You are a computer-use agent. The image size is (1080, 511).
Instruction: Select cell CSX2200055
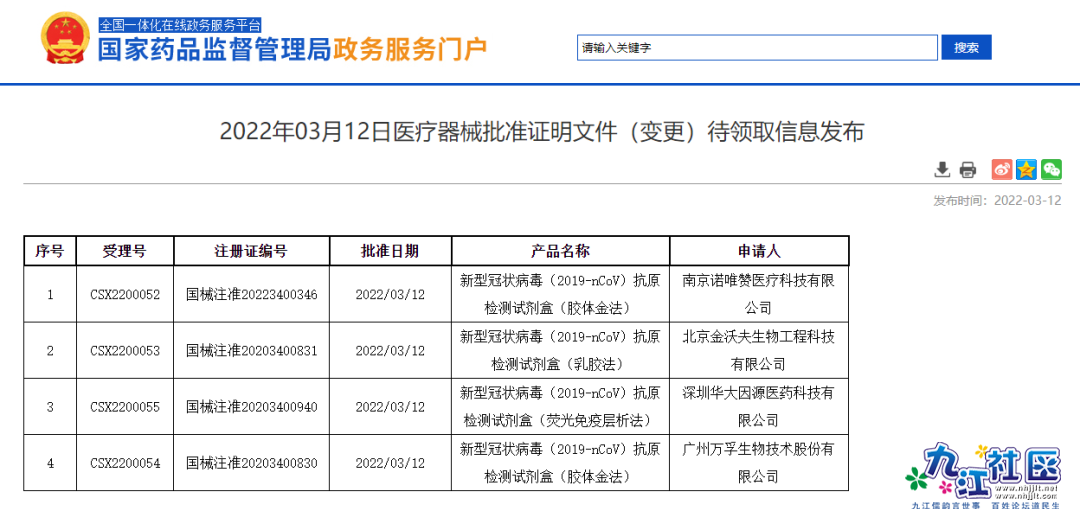click(x=125, y=406)
